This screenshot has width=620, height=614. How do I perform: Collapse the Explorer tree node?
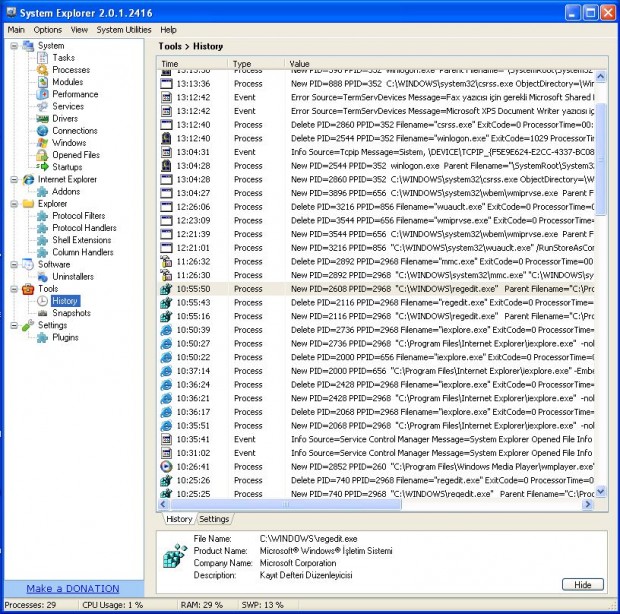[x=14, y=204]
